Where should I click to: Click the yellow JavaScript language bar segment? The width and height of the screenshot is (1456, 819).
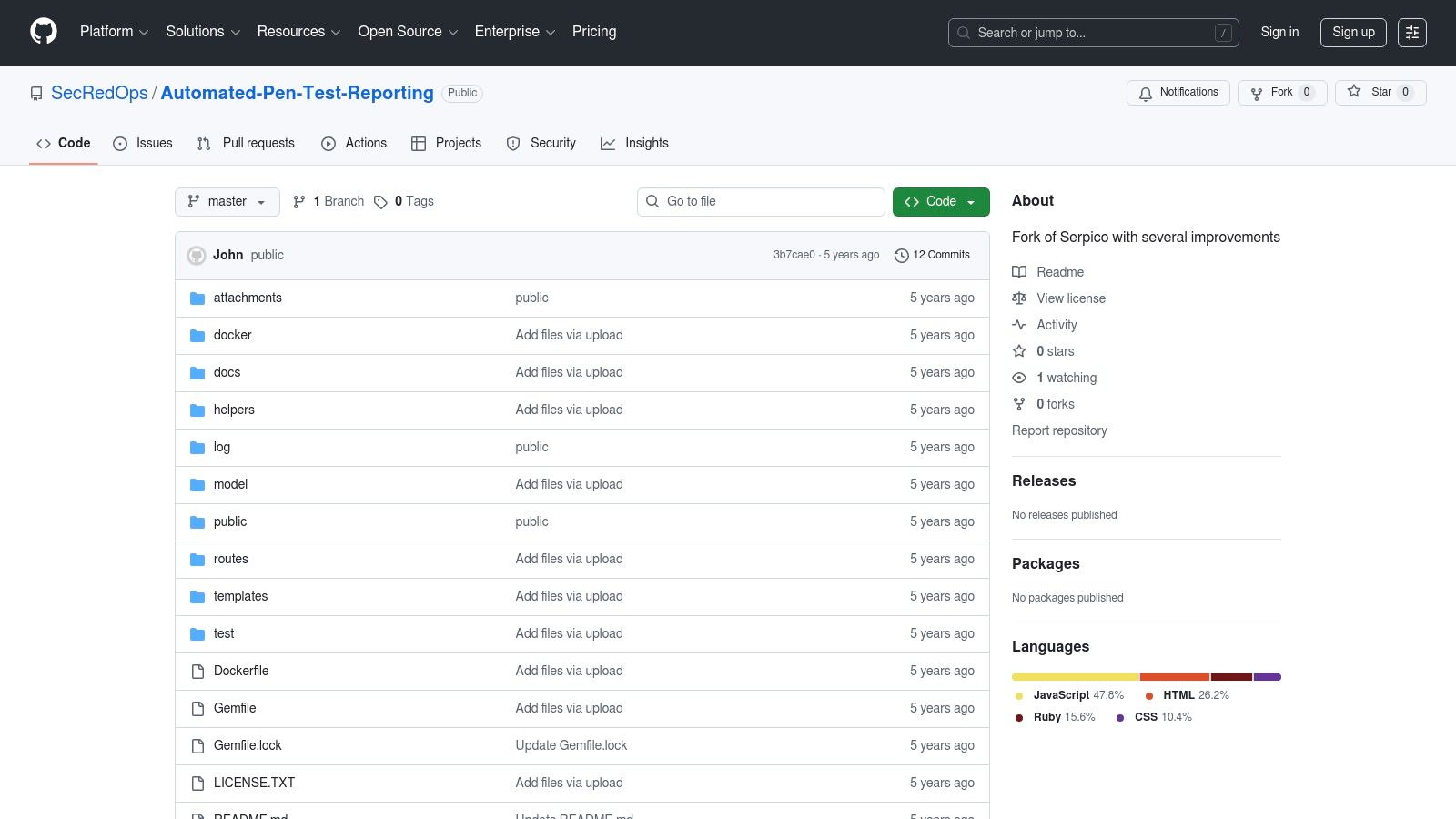tap(1076, 677)
